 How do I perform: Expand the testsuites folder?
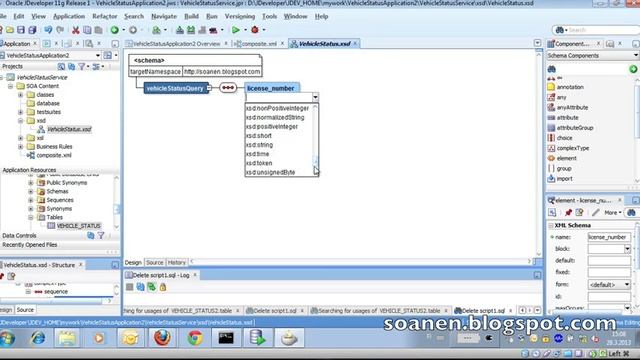point(20,112)
